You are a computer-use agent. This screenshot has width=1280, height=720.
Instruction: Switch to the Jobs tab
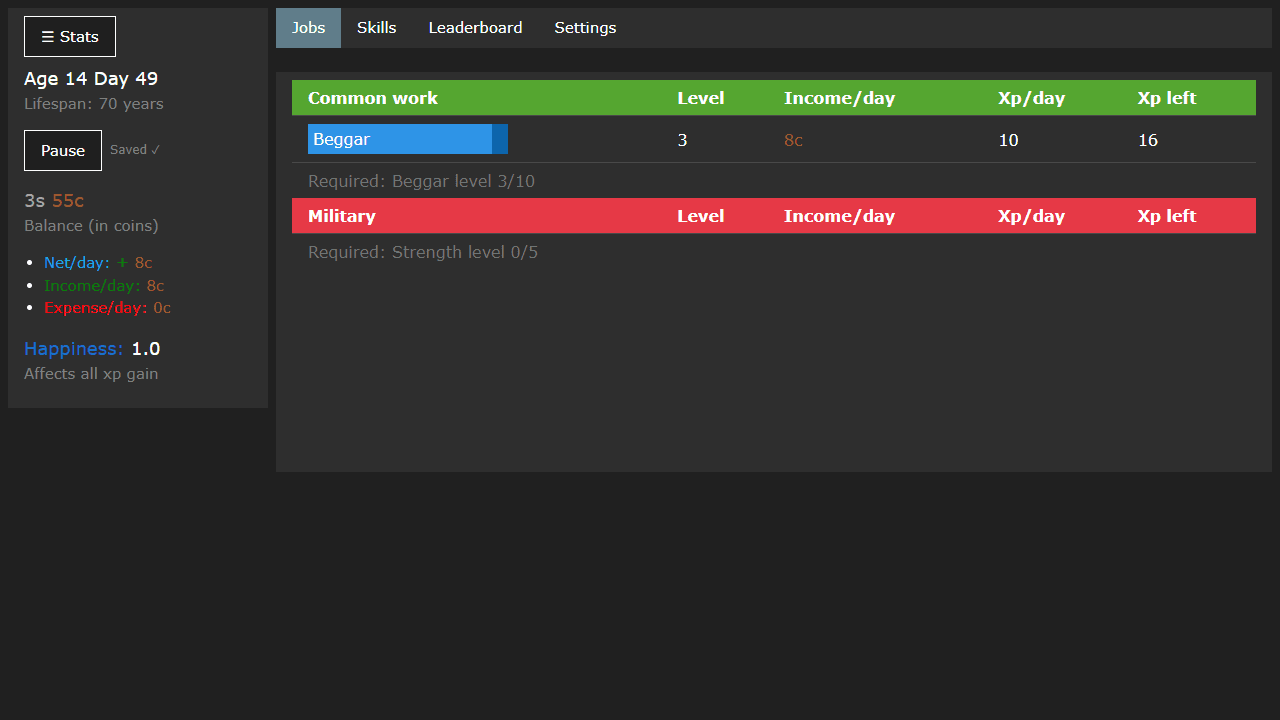(x=308, y=28)
